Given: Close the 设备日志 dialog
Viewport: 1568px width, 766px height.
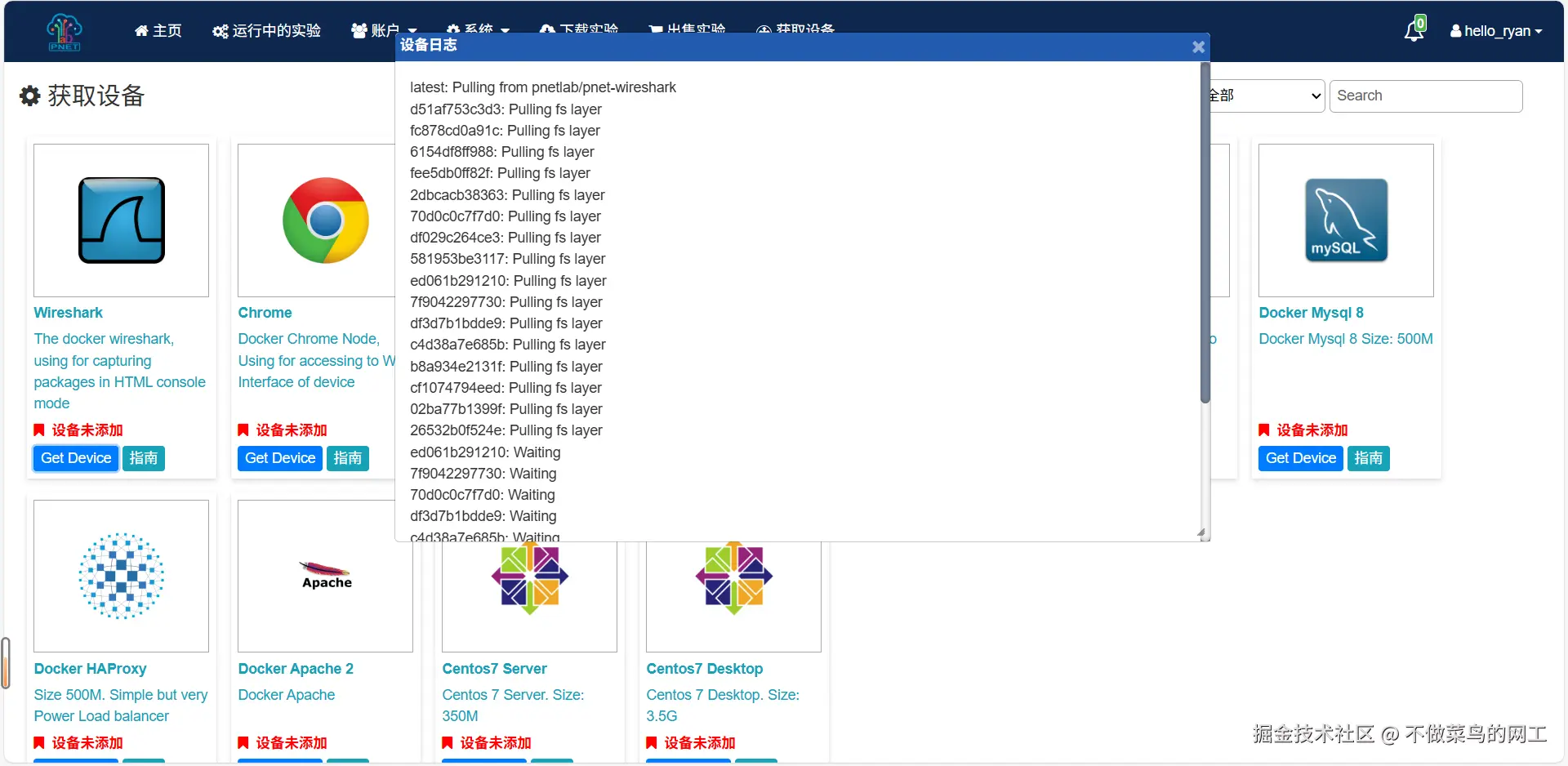Looking at the screenshot, I should point(1198,47).
